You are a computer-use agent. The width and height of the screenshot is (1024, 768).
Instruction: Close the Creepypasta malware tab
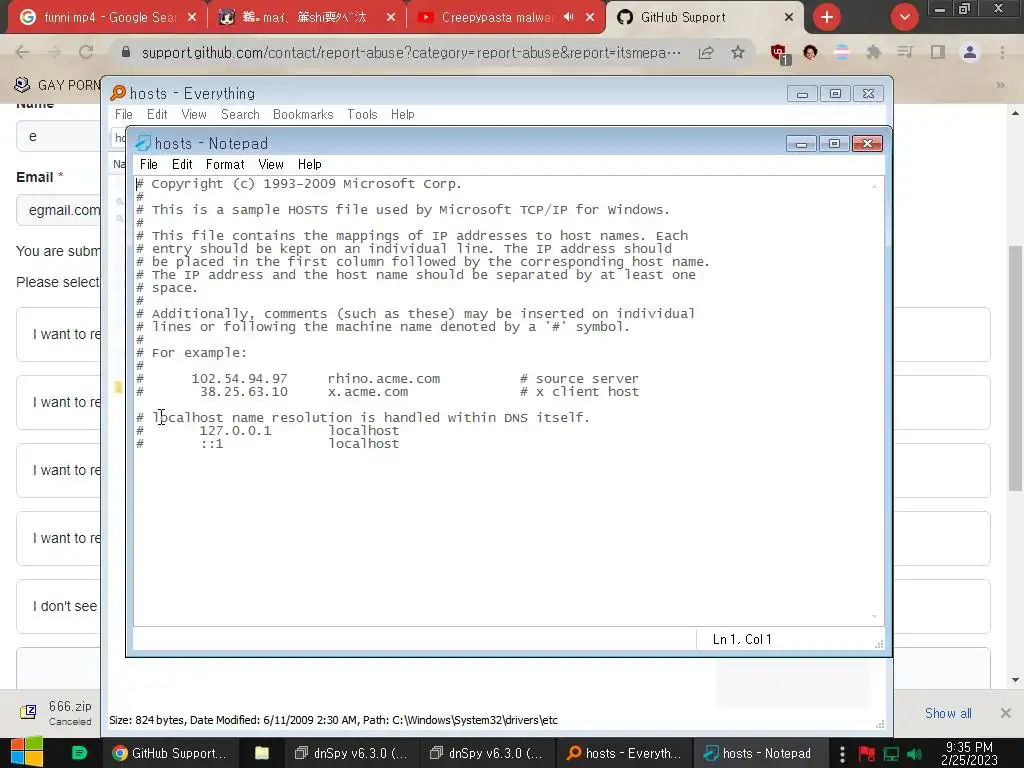click(x=590, y=18)
